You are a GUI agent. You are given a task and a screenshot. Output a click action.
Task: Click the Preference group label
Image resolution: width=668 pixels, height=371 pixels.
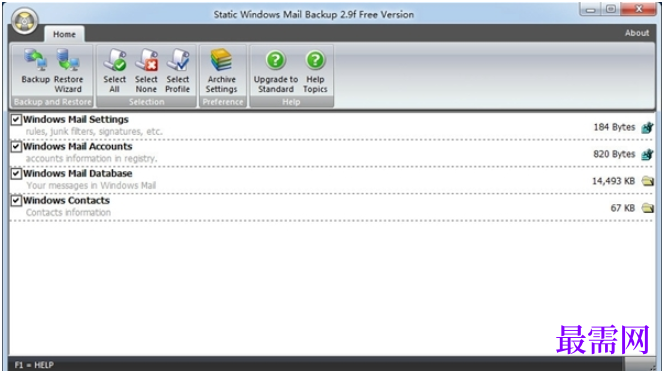(223, 102)
